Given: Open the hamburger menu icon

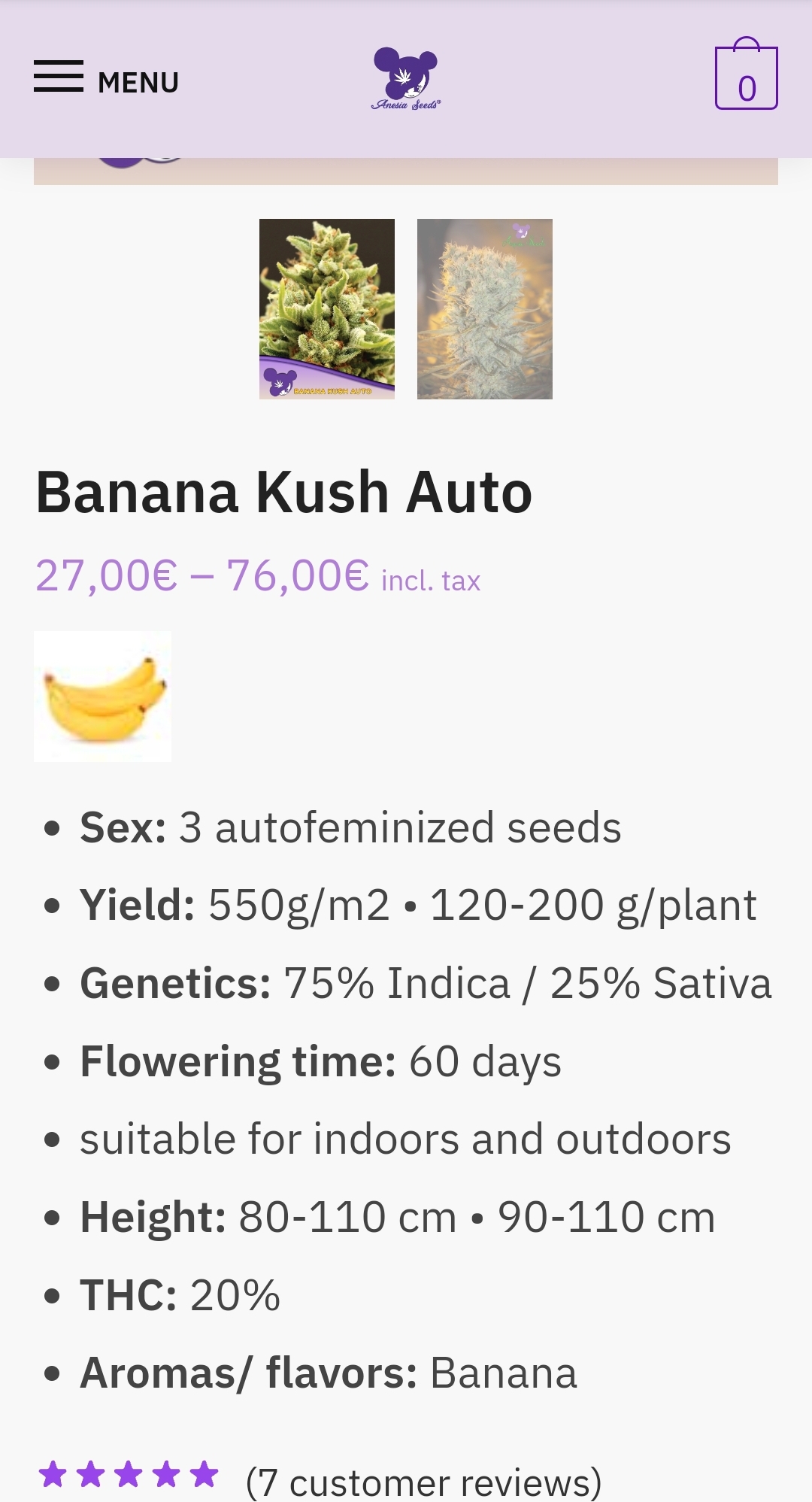Looking at the screenshot, I should point(58,77).
